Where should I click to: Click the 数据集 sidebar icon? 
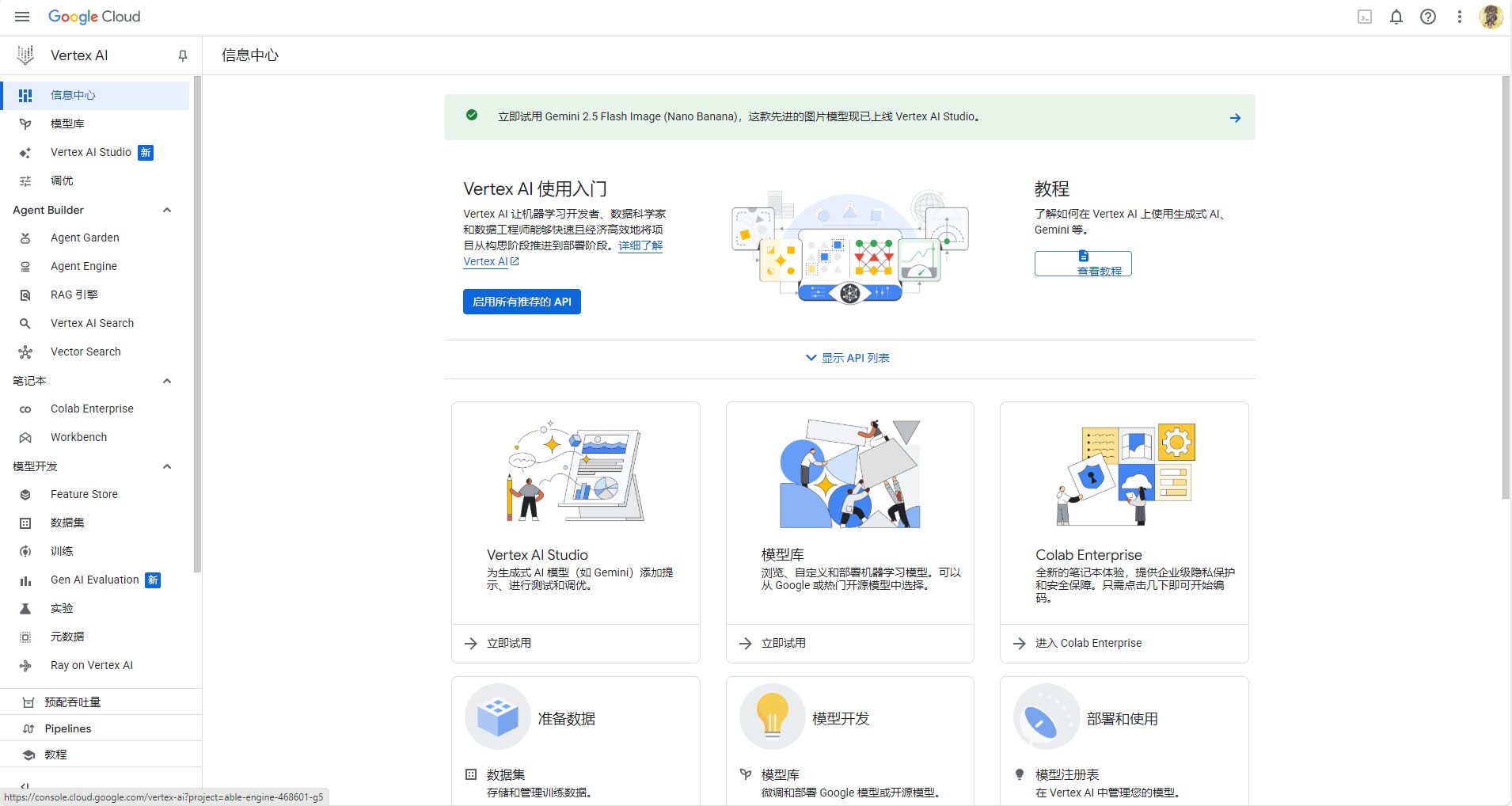coord(25,523)
